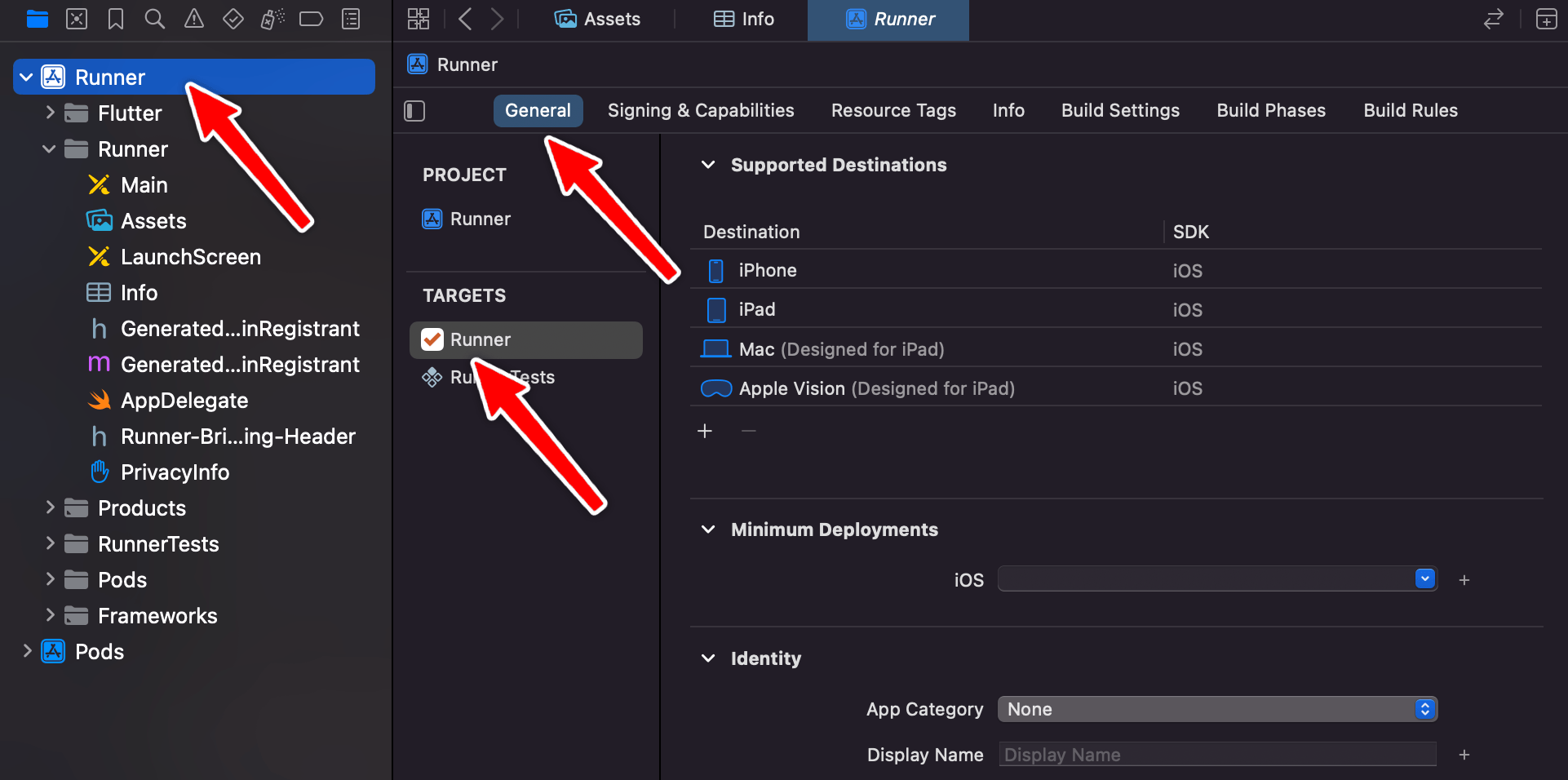Open the Find navigator magnifier icon
This screenshot has height=780, width=1568.
coord(154,19)
